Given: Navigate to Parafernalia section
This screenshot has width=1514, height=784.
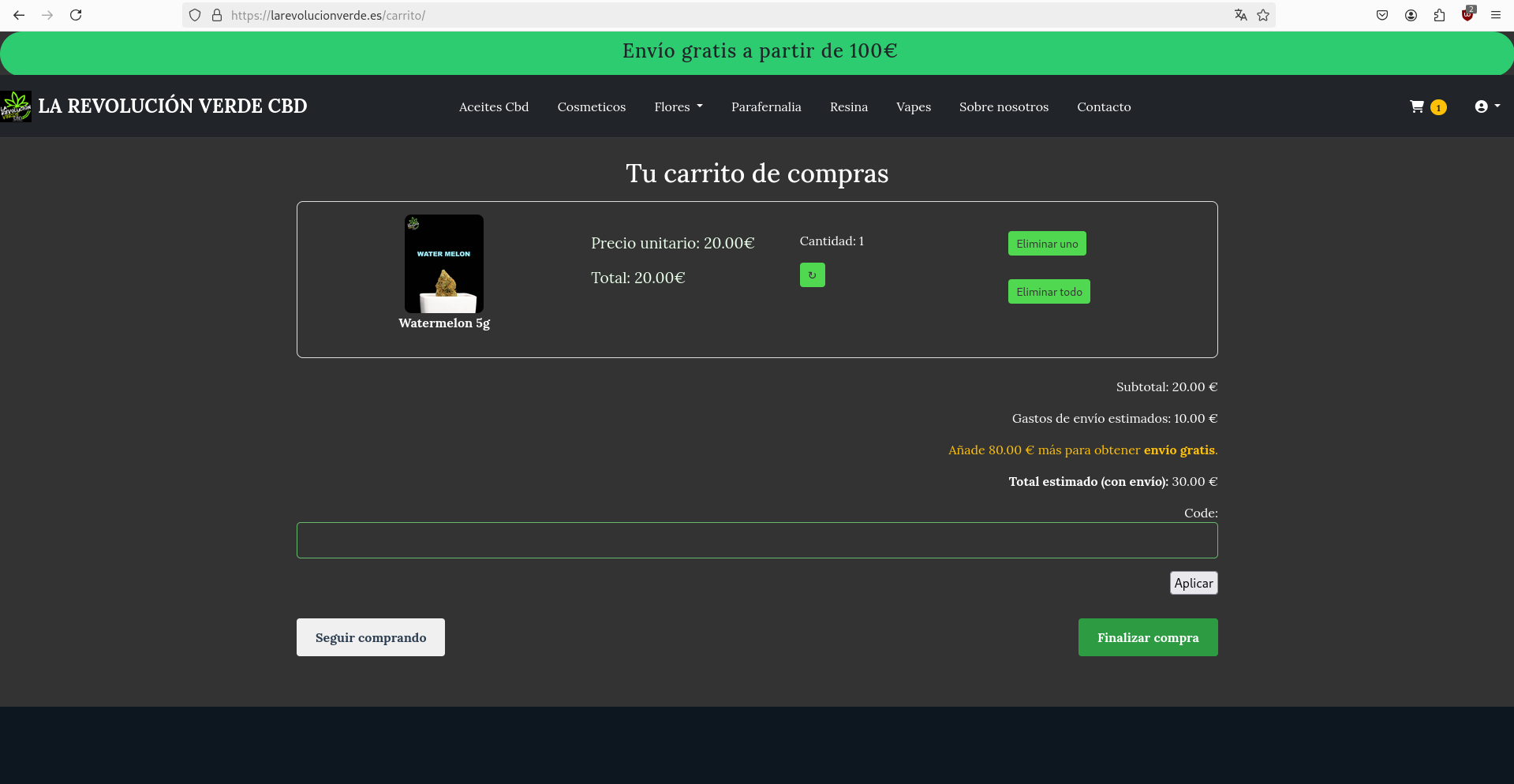Looking at the screenshot, I should 766,106.
